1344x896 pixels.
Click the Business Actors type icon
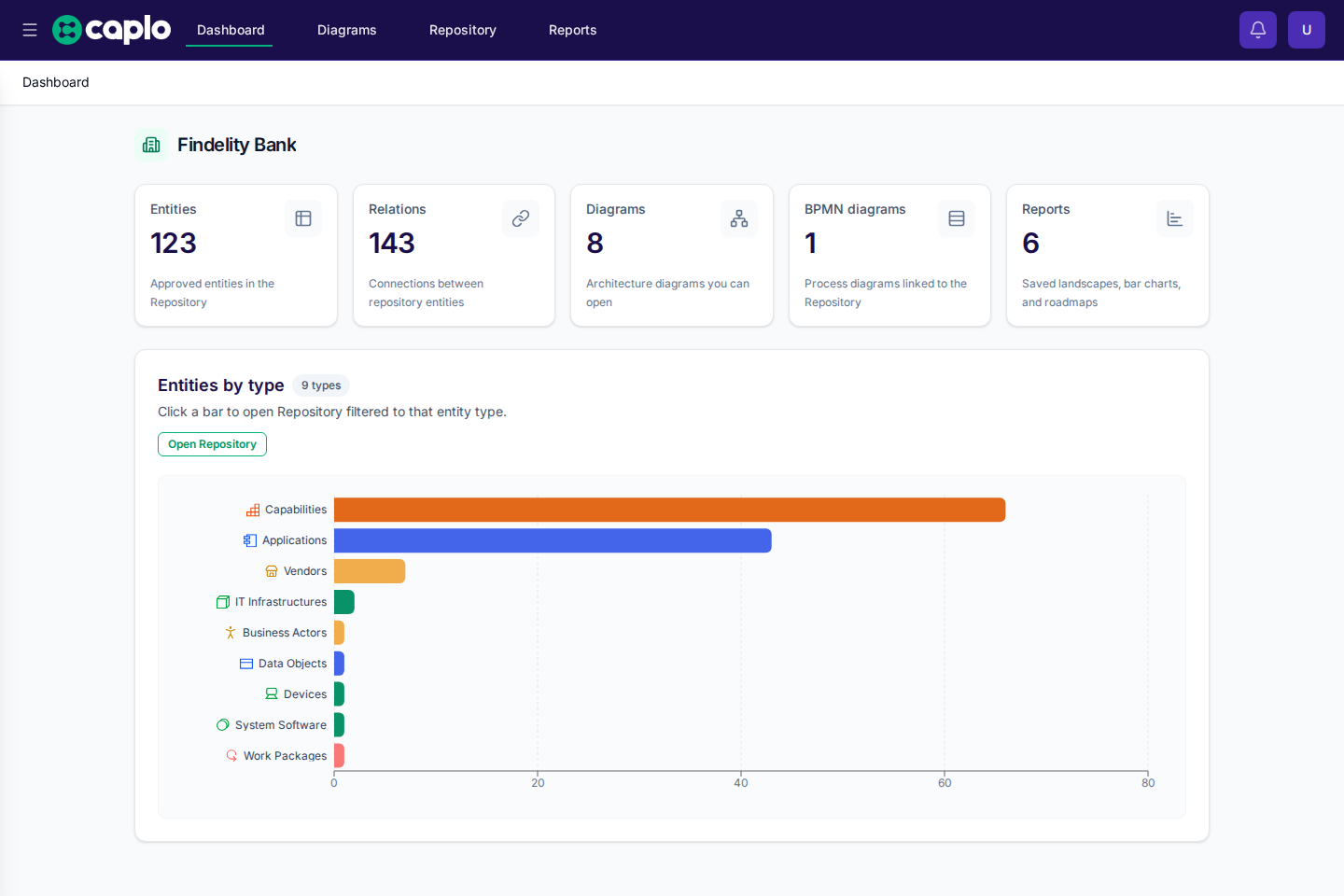click(231, 633)
